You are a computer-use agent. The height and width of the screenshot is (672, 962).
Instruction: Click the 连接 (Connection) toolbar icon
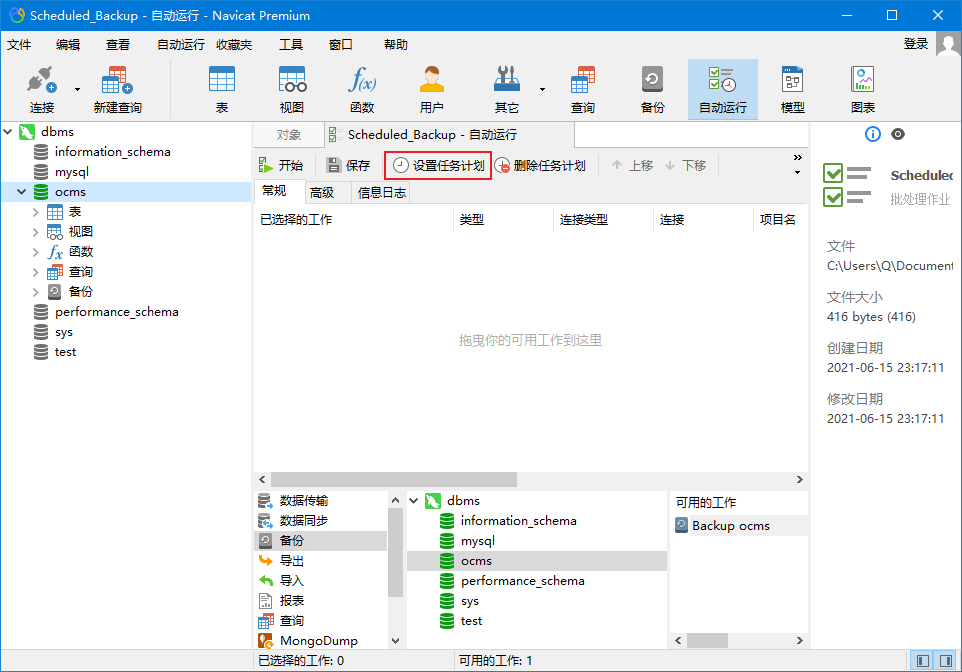[41, 88]
